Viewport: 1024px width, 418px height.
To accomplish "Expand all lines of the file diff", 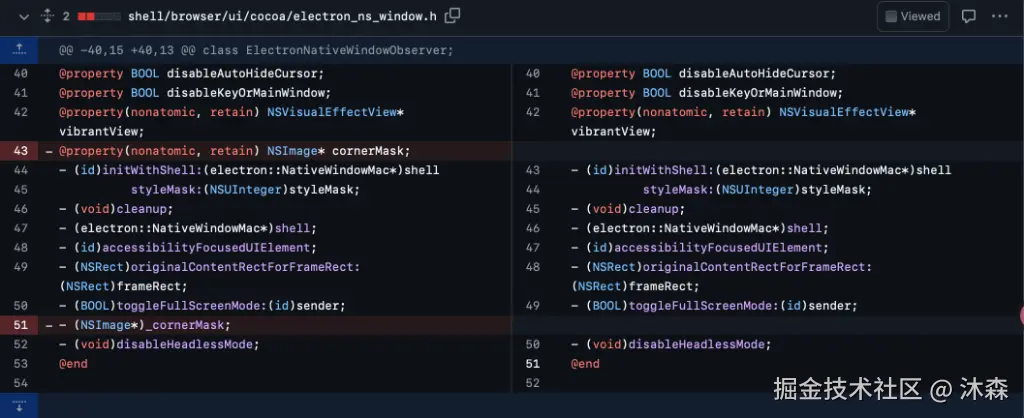I will point(46,17).
